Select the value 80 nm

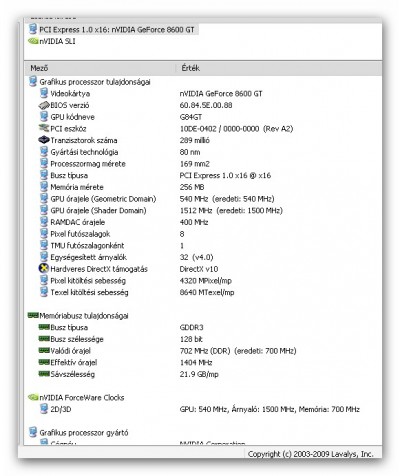click(x=190, y=152)
